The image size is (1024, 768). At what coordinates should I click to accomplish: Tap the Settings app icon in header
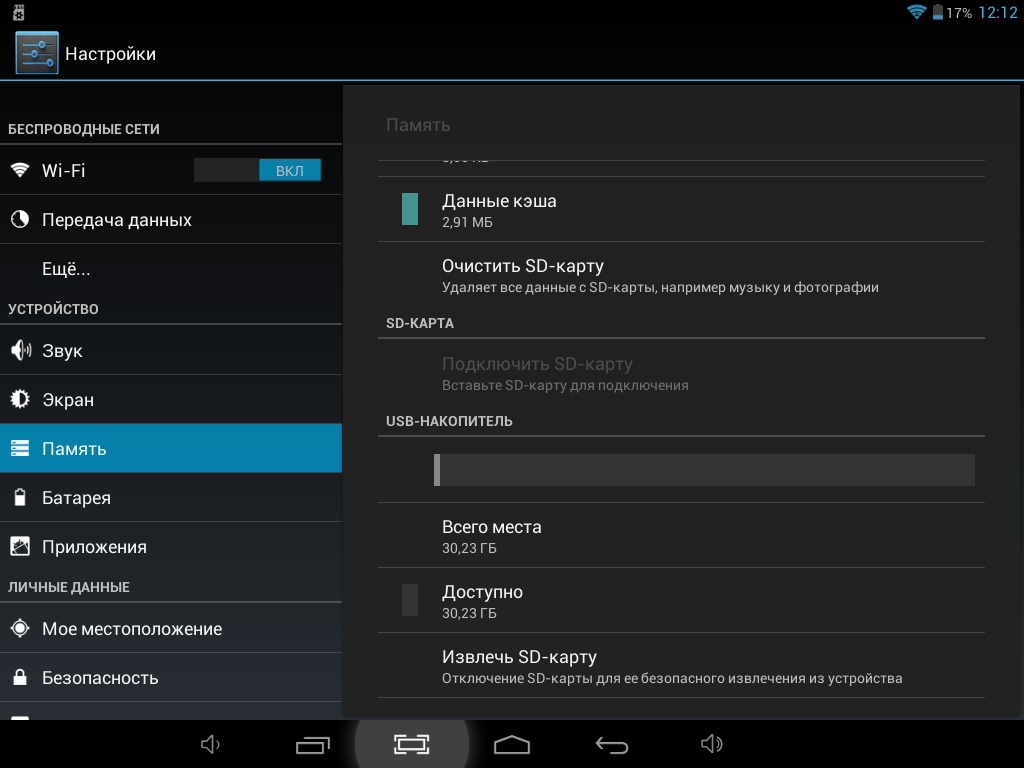(x=37, y=53)
